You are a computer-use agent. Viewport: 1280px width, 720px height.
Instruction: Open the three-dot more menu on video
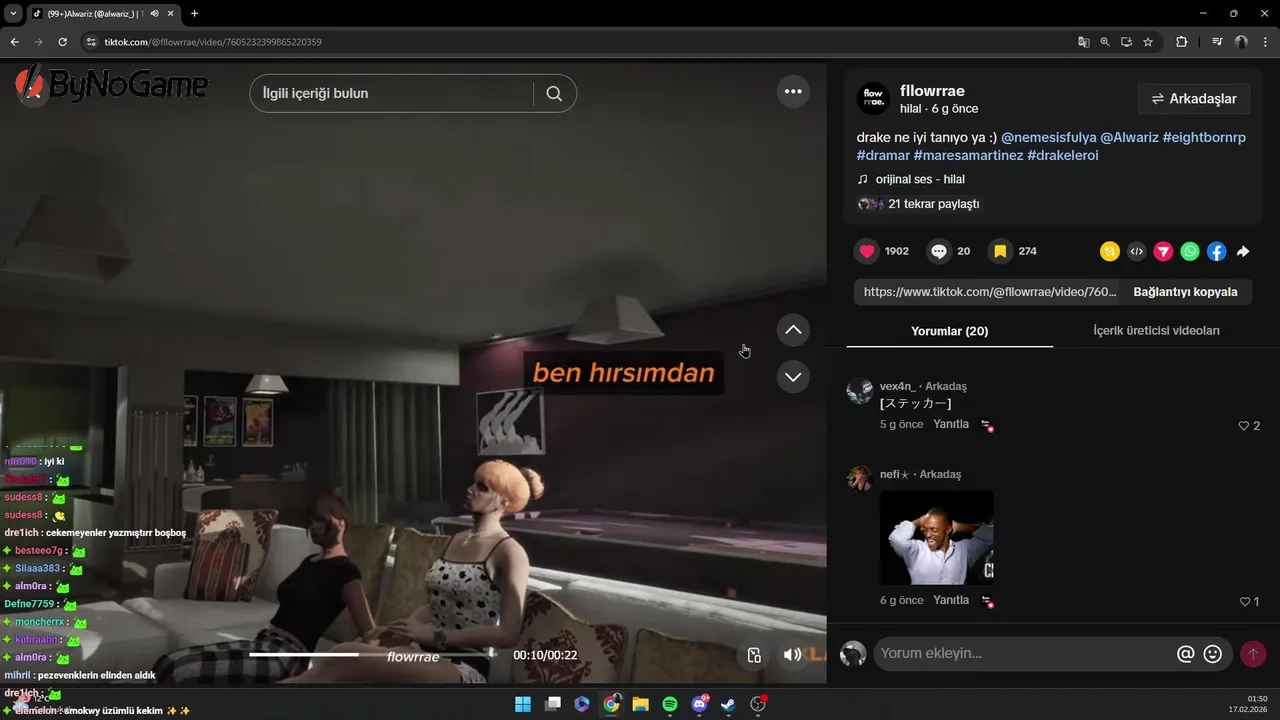click(793, 91)
